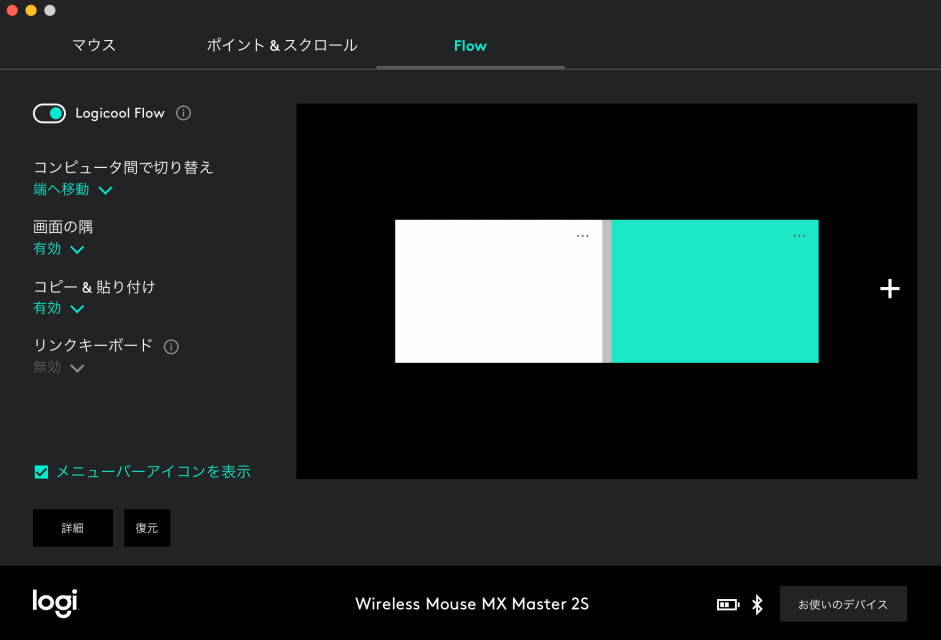Click the 画面の隅 label
Image resolution: width=941 pixels, height=640 pixels.
[63, 227]
